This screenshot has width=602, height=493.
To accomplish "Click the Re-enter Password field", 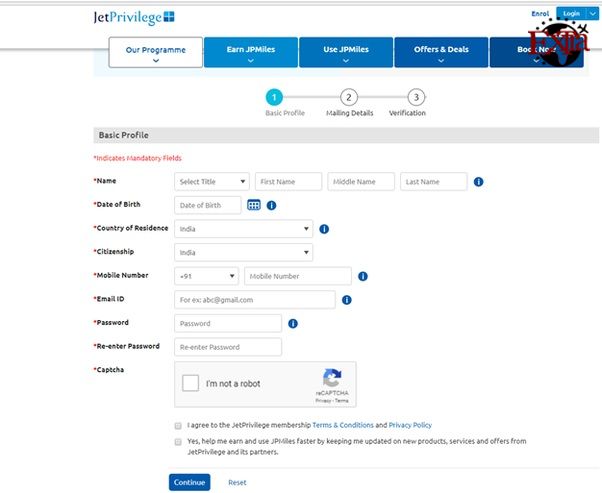I will pos(228,347).
